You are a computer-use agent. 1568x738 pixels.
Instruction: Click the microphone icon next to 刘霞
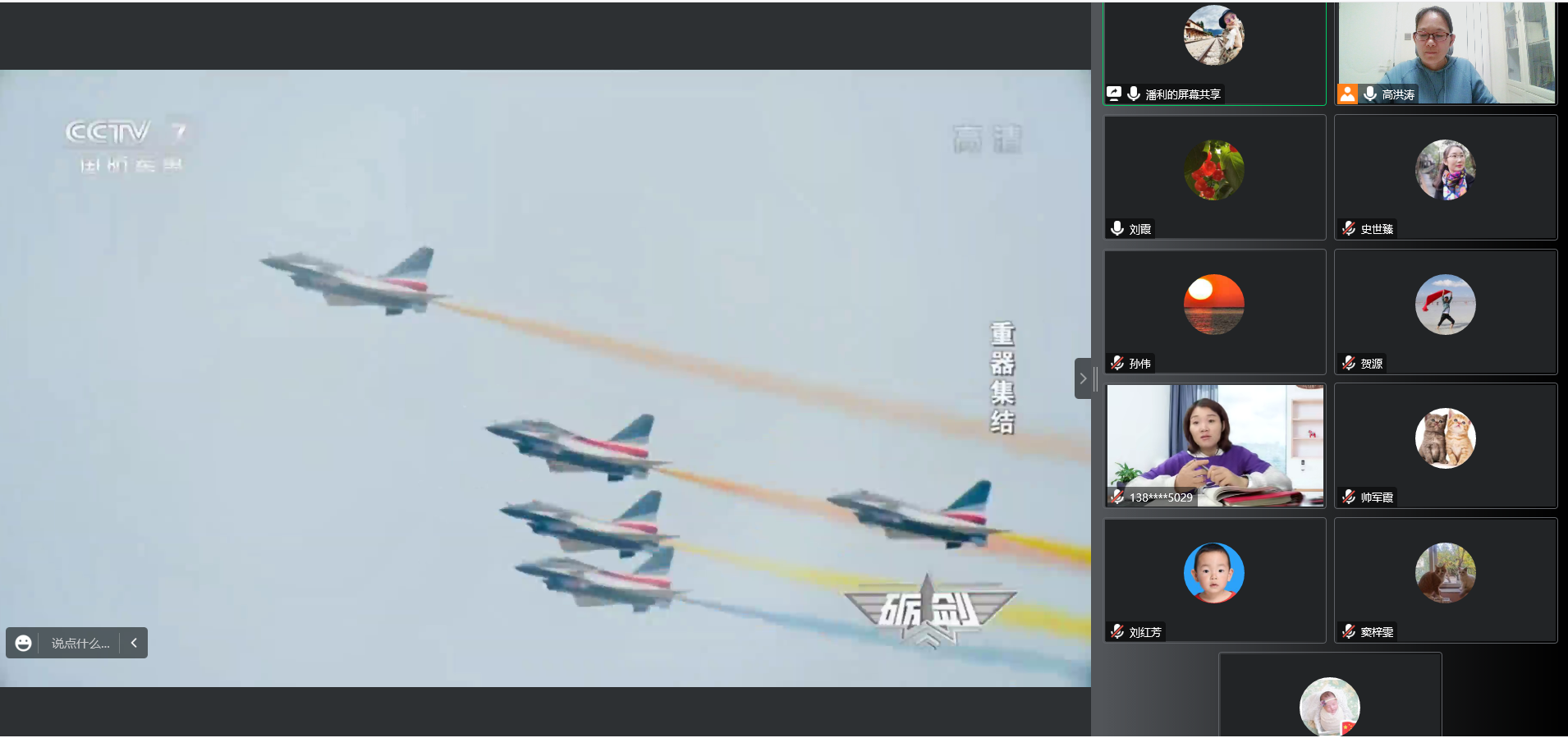[1117, 228]
